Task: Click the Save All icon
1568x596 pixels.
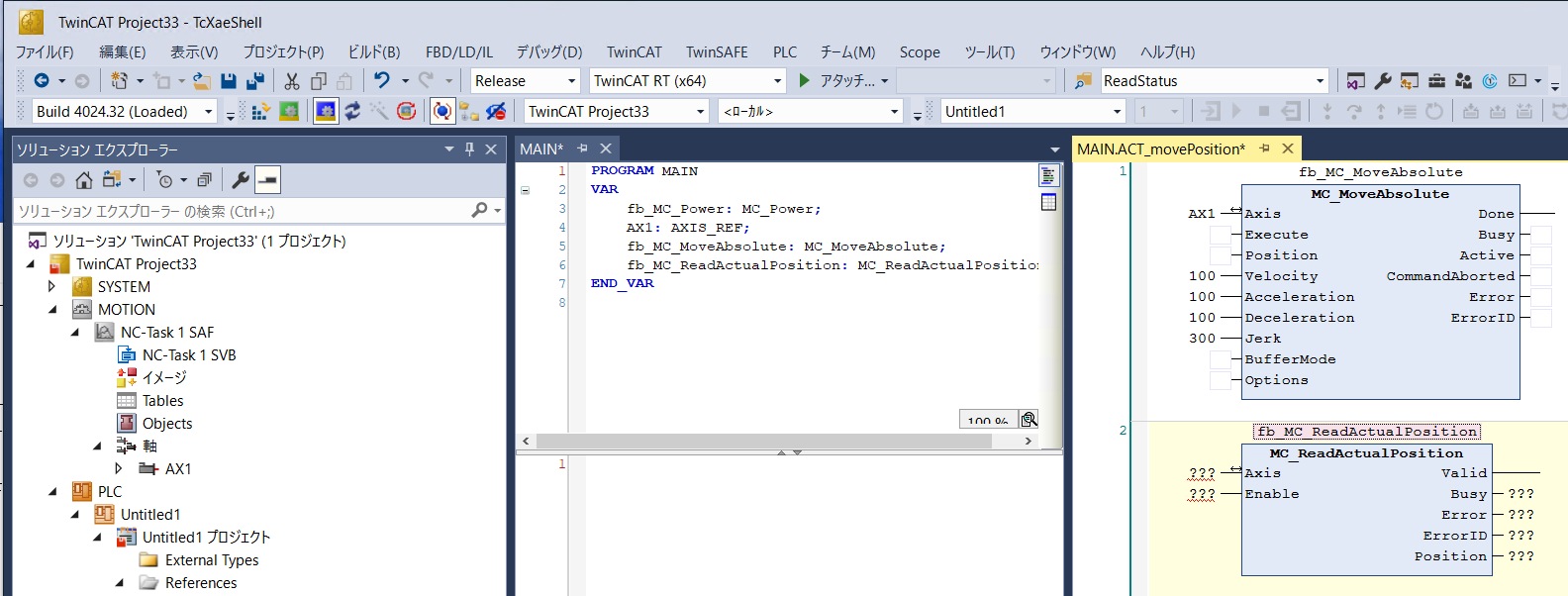Action: coord(254,81)
